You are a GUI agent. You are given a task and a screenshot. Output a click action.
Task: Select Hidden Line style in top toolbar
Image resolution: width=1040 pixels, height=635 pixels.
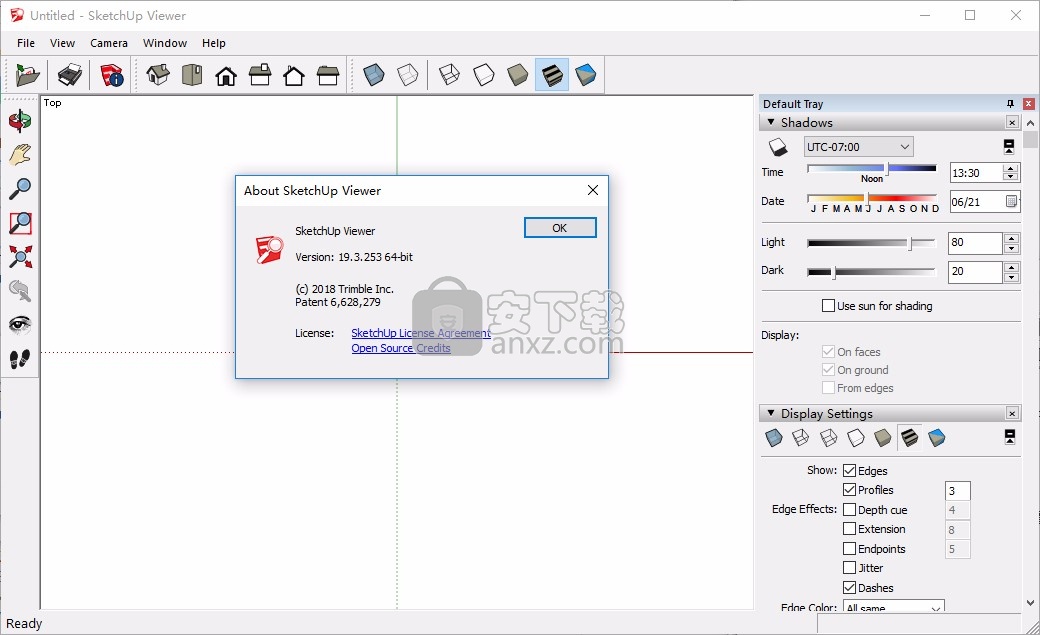pos(484,75)
